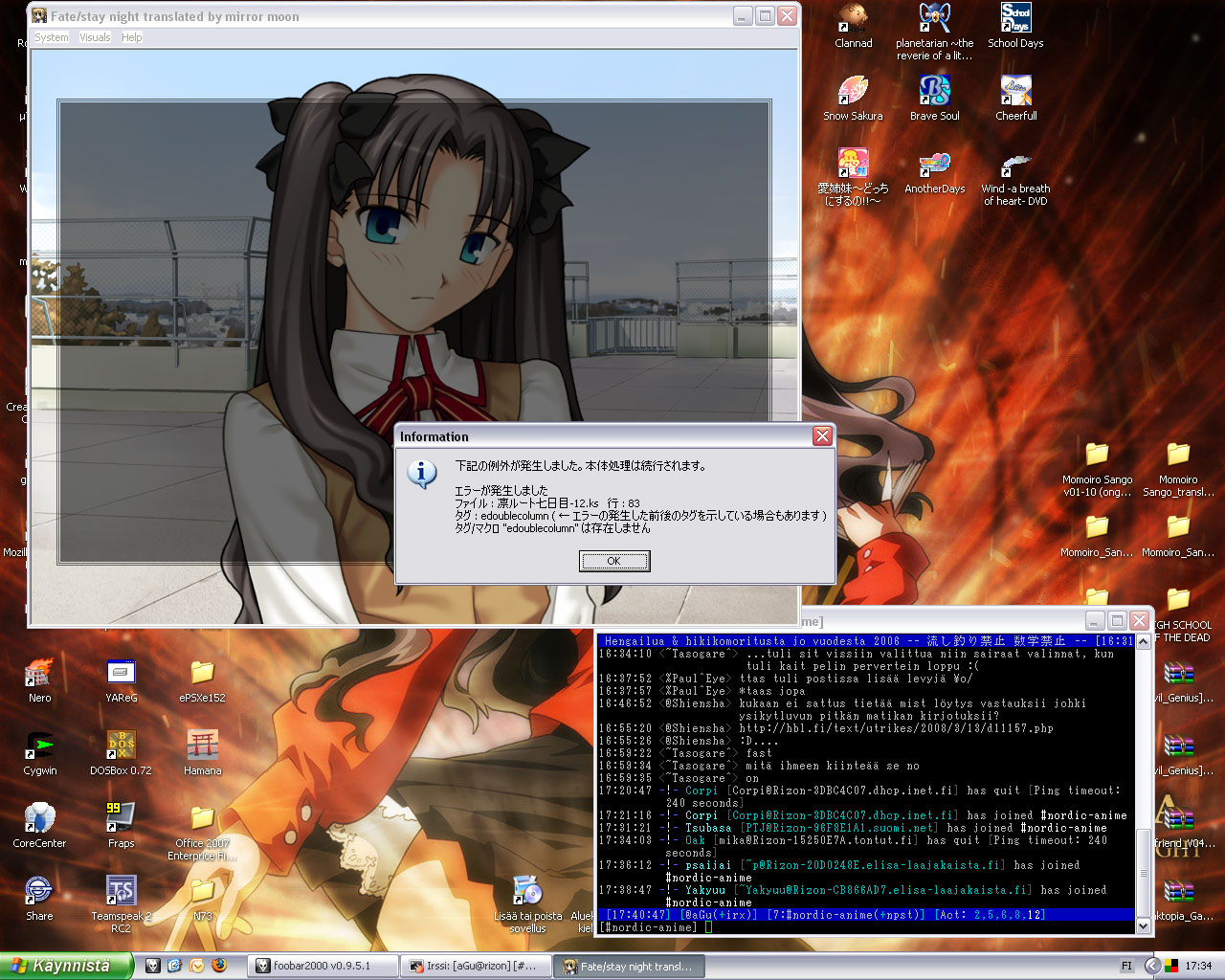Select the DOSBox 0.72 desktop icon
The image size is (1225, 980).
click(121, 753)
